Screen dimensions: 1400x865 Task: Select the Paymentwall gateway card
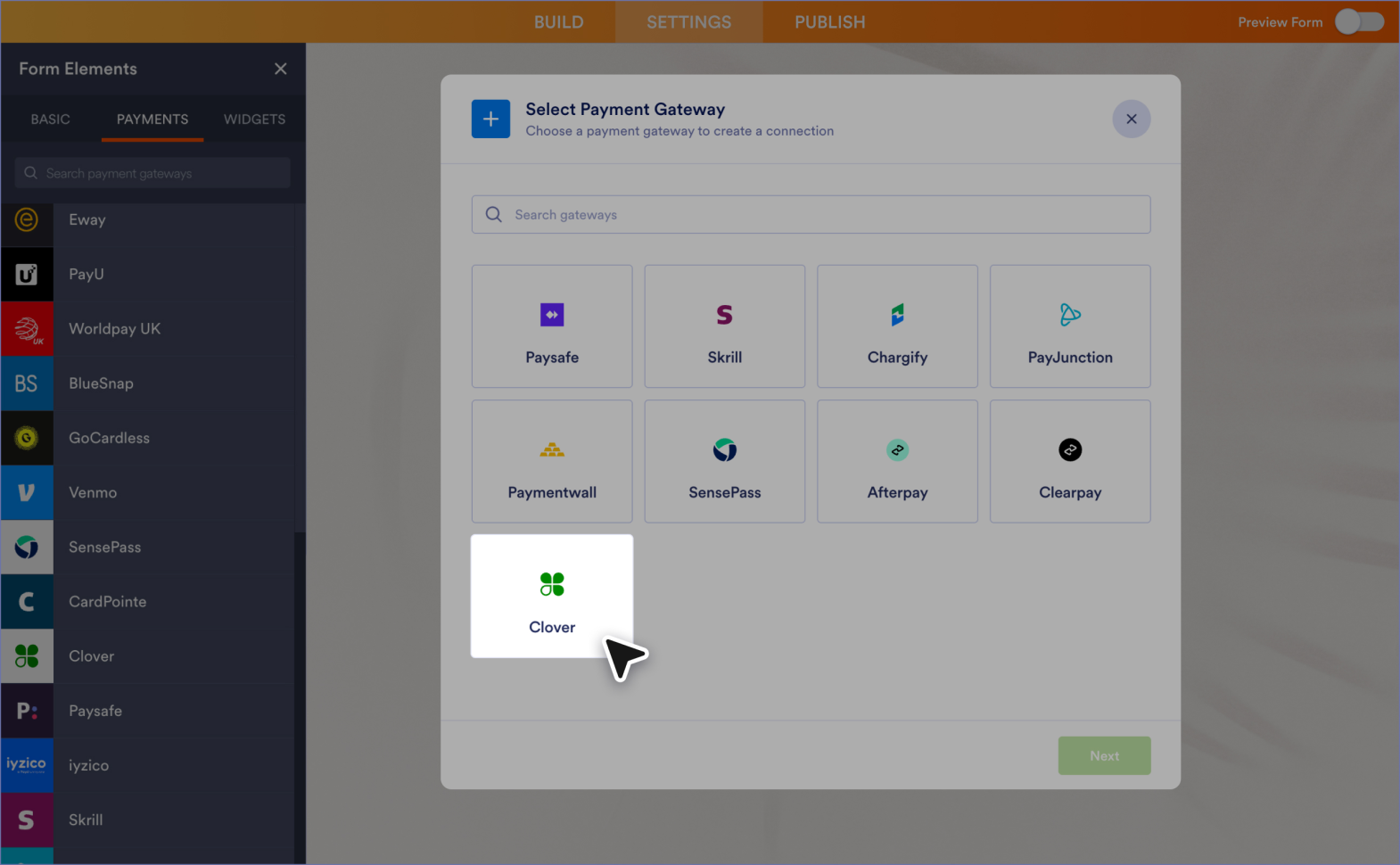click(x=552, y=461)
